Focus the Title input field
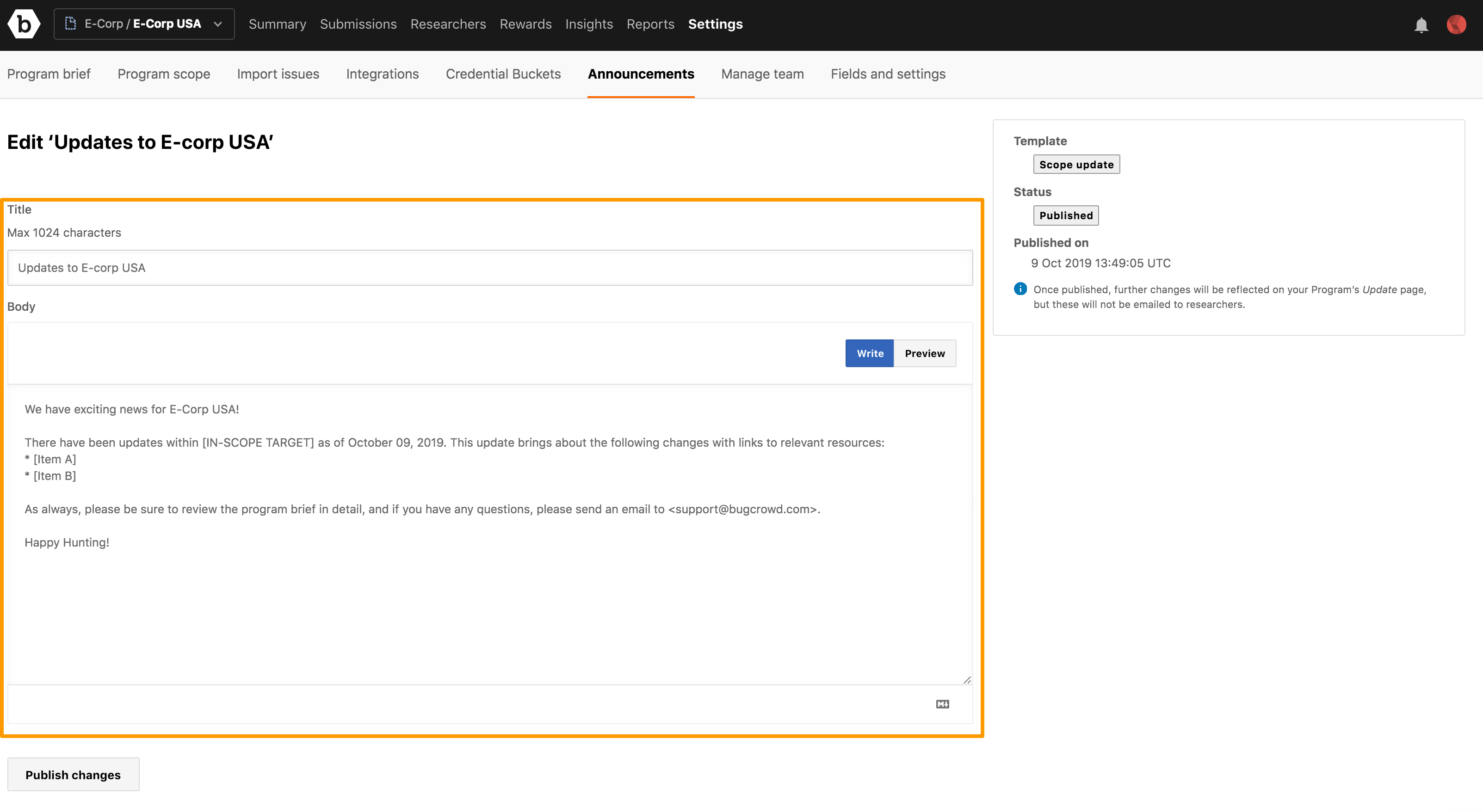 pyautogui.click(x=490, y=268)
